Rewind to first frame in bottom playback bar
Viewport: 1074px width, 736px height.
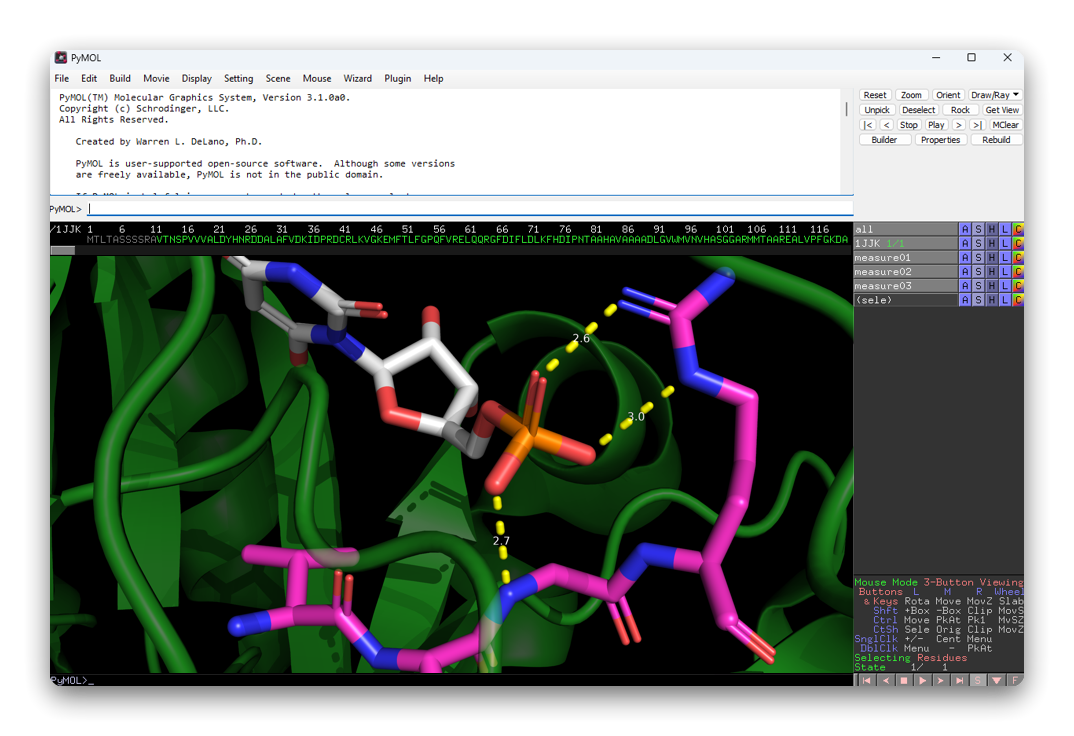[866, 681]
